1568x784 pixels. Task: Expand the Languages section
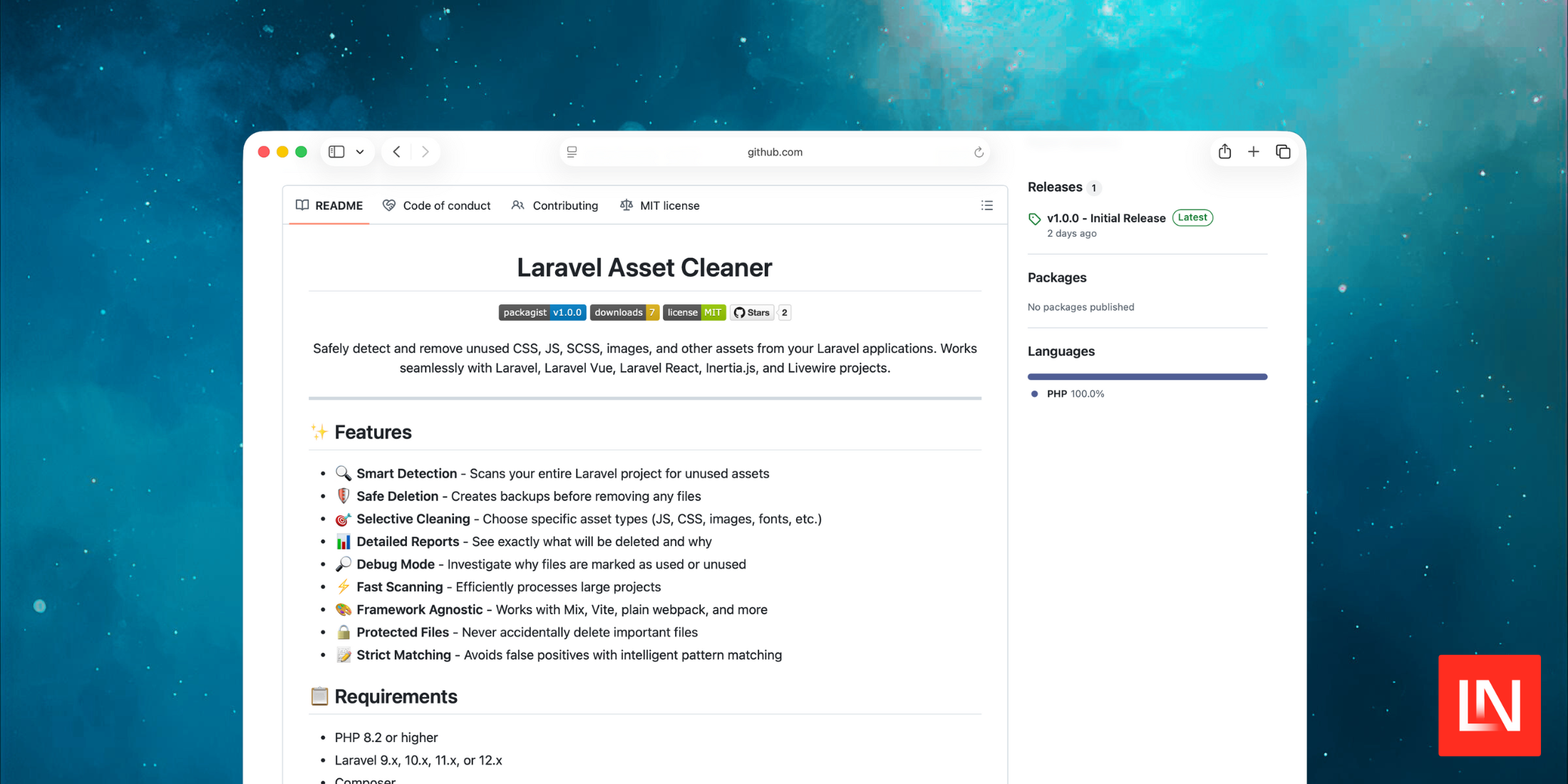pos(1061,351)
